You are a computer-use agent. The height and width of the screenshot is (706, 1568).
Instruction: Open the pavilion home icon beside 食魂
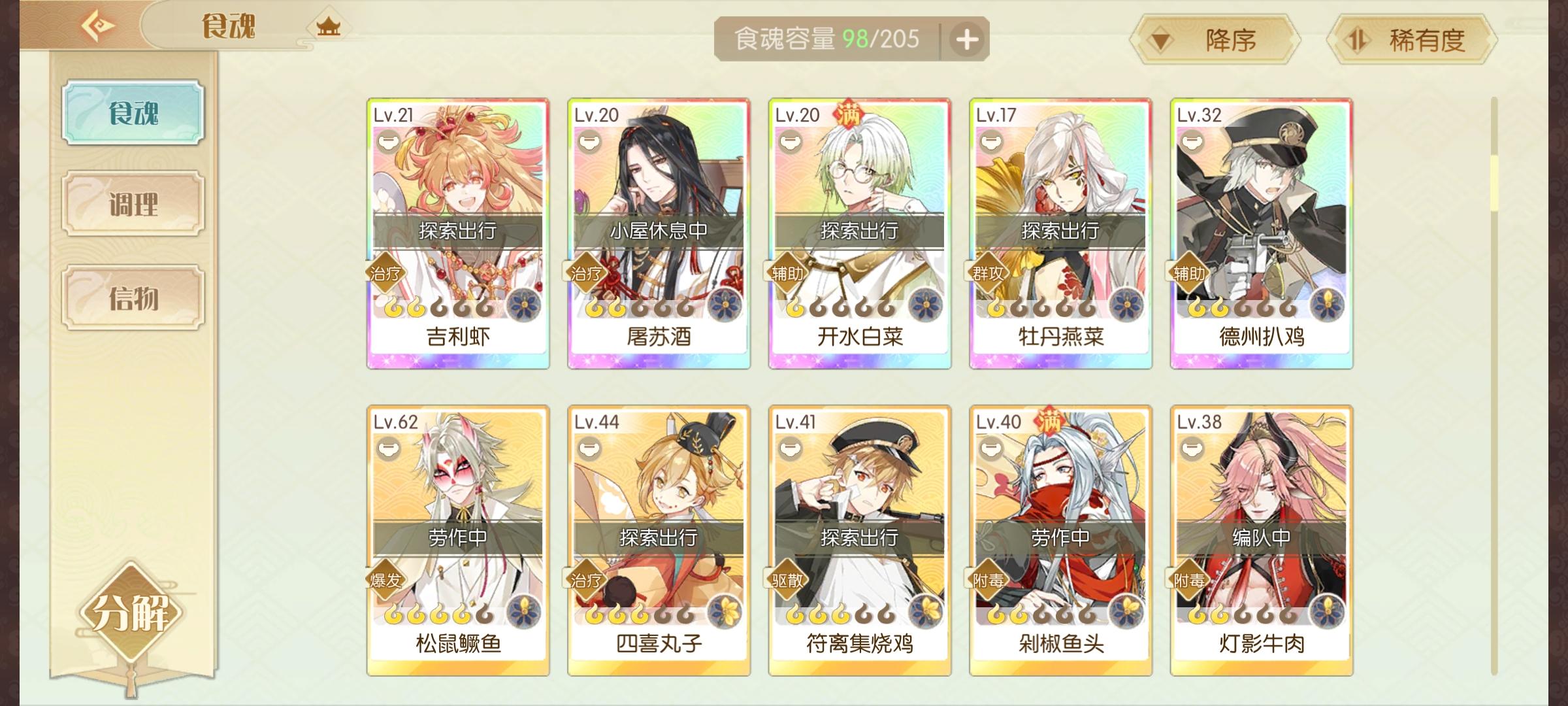328,27
